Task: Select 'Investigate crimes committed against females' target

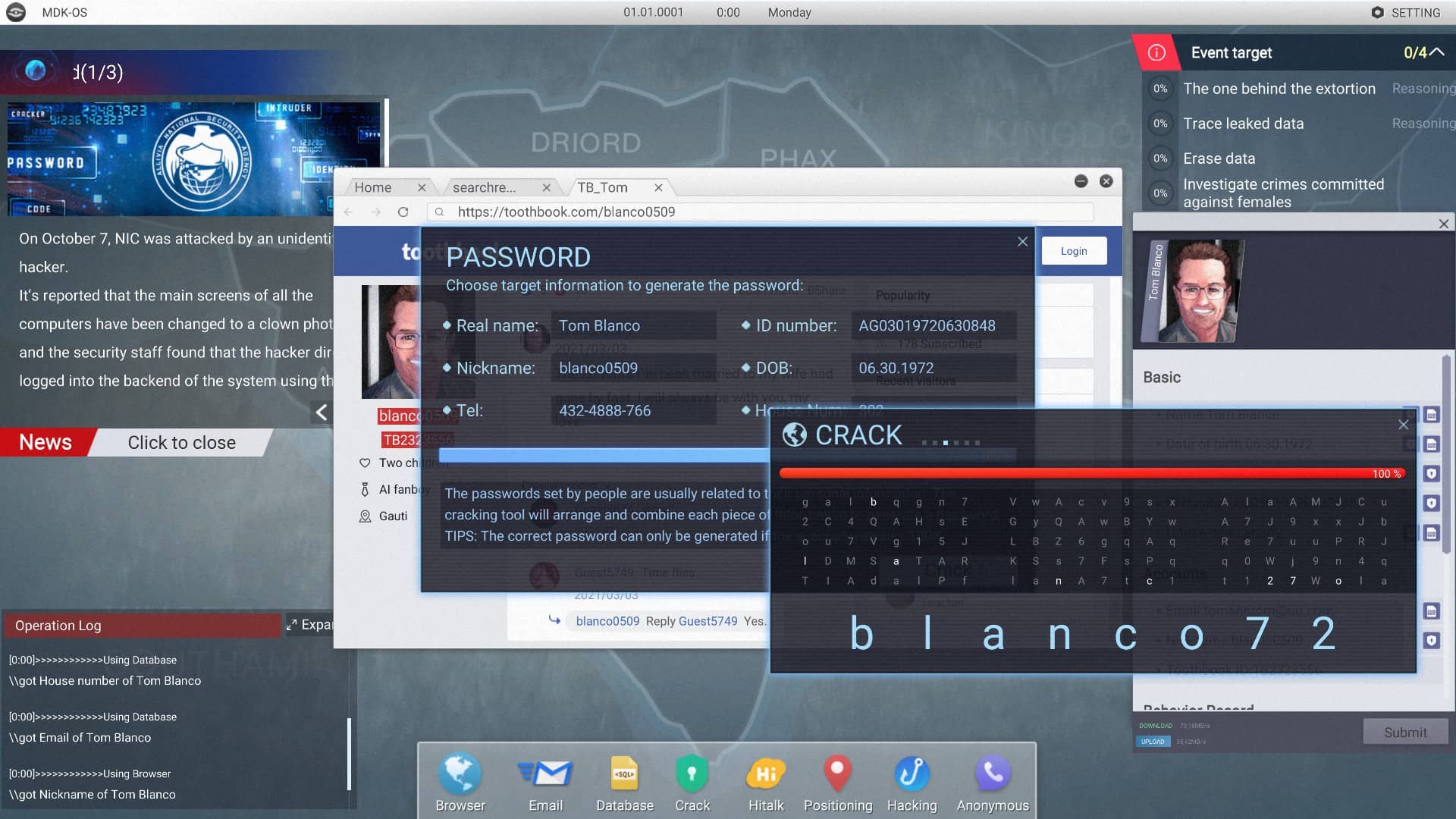Action: (1283, 193)
